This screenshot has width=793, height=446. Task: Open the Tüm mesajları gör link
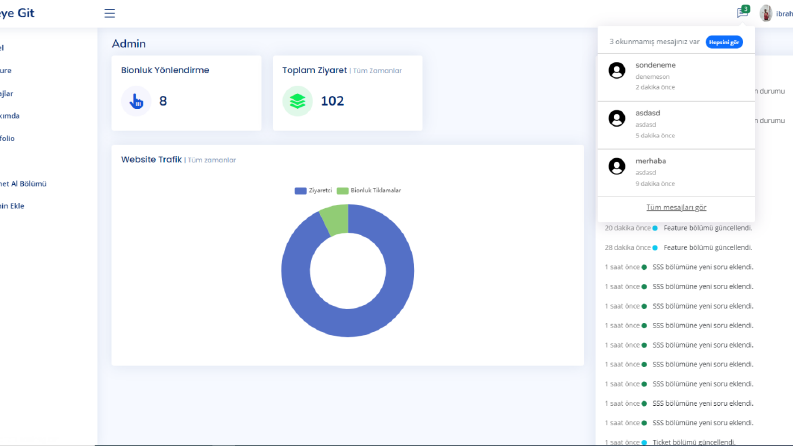tap(676, 207)
